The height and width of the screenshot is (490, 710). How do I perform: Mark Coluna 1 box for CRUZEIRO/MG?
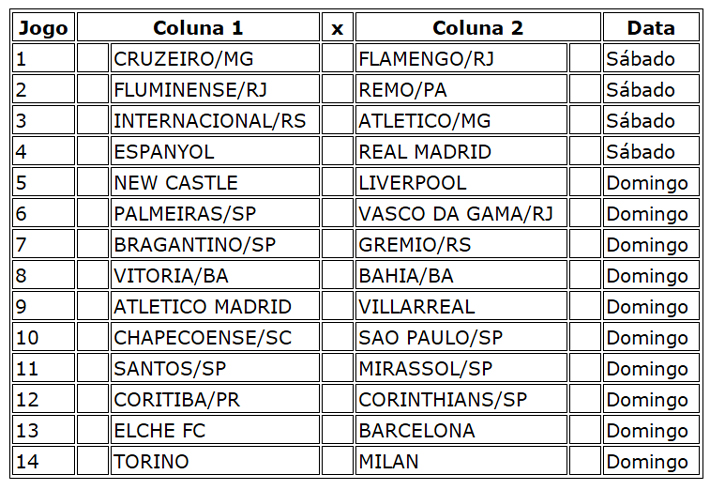click(x=93, y=58)
